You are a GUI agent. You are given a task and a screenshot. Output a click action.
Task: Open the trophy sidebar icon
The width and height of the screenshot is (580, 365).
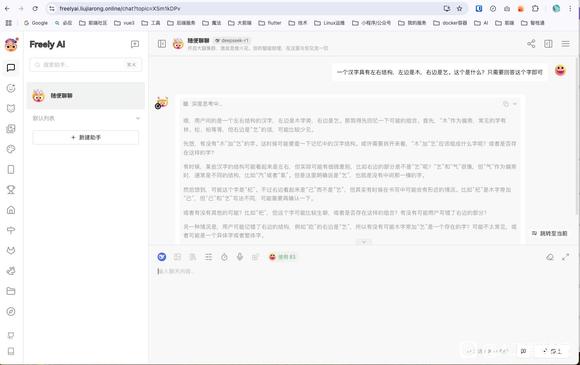[11, 190]
